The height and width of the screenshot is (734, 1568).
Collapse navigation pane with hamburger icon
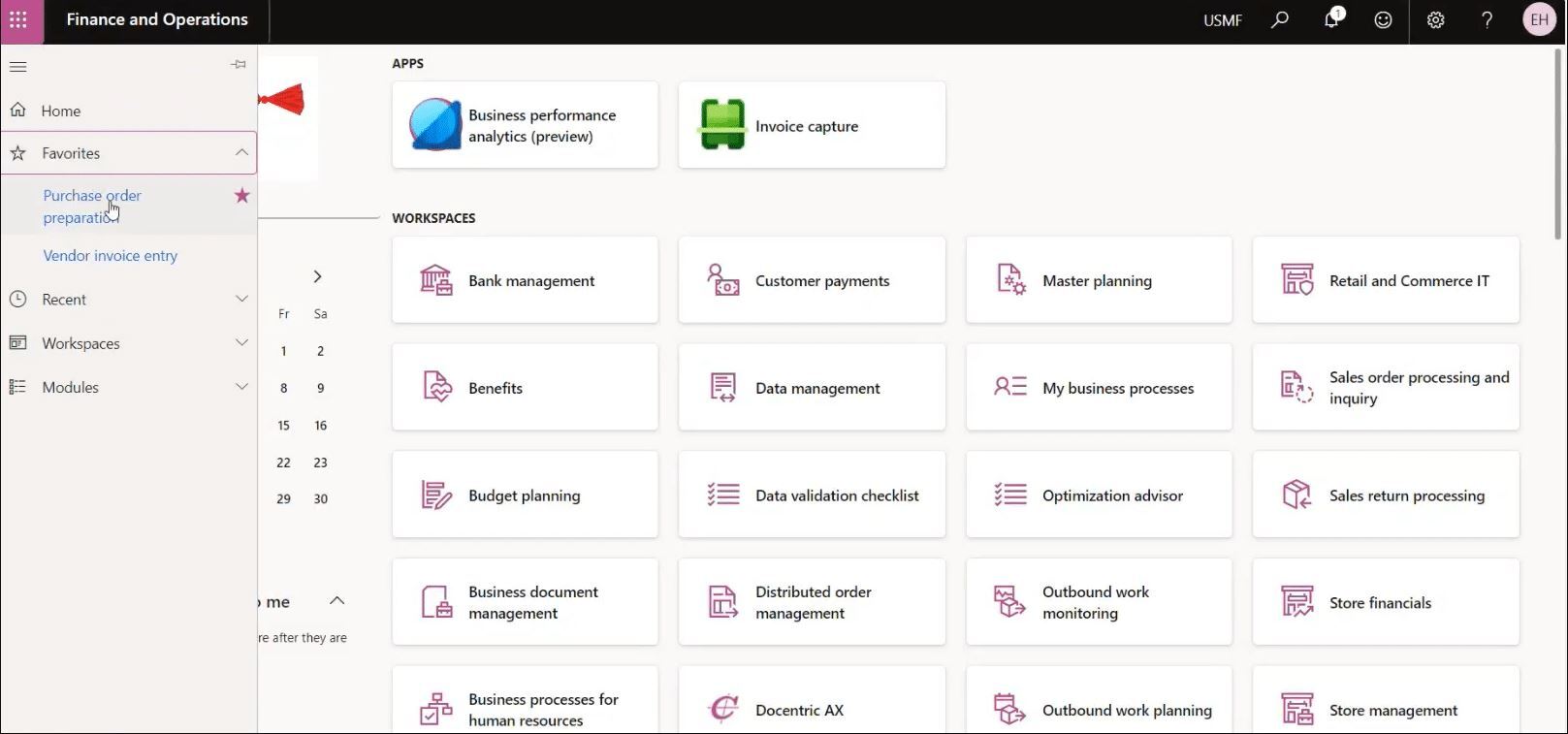(x=18, y=67)
